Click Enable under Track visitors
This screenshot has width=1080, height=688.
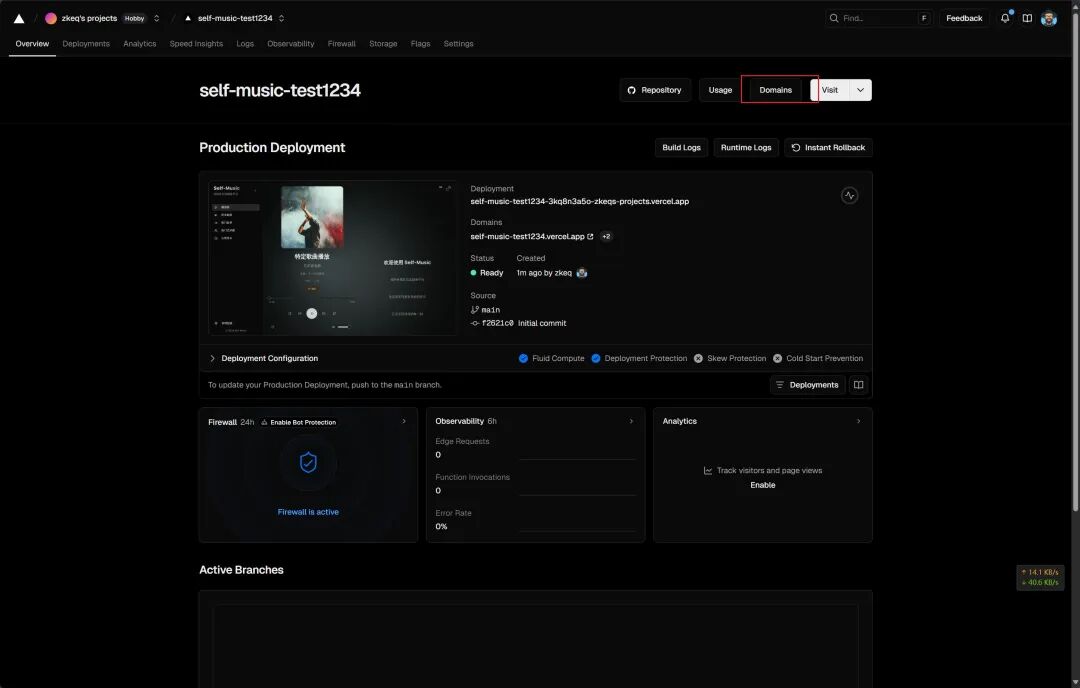pyautogui.click(x=762, y=485)
